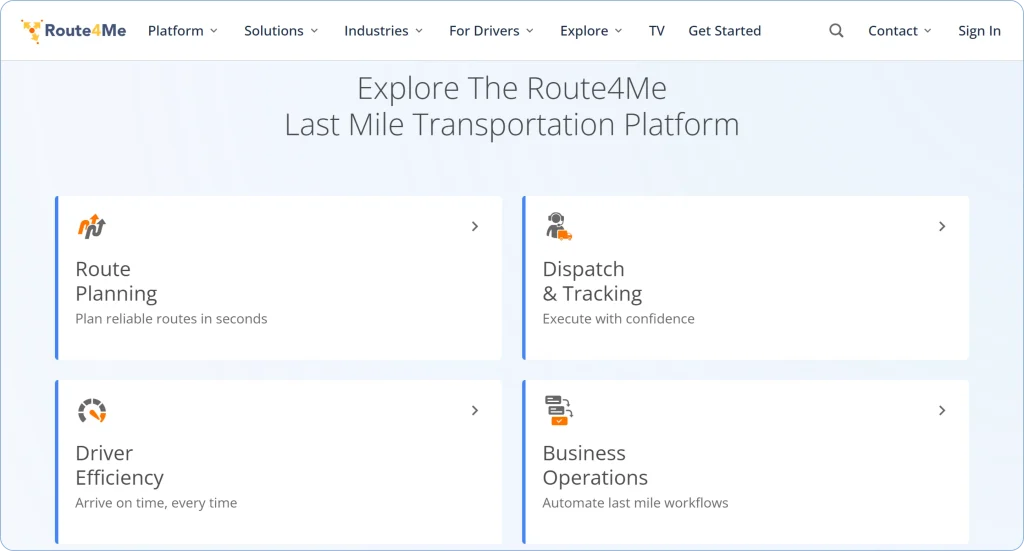This screenshot has width=1024, height=551.
Task: Click the Route Planning card chevron
Action: (x=475, y=227)
